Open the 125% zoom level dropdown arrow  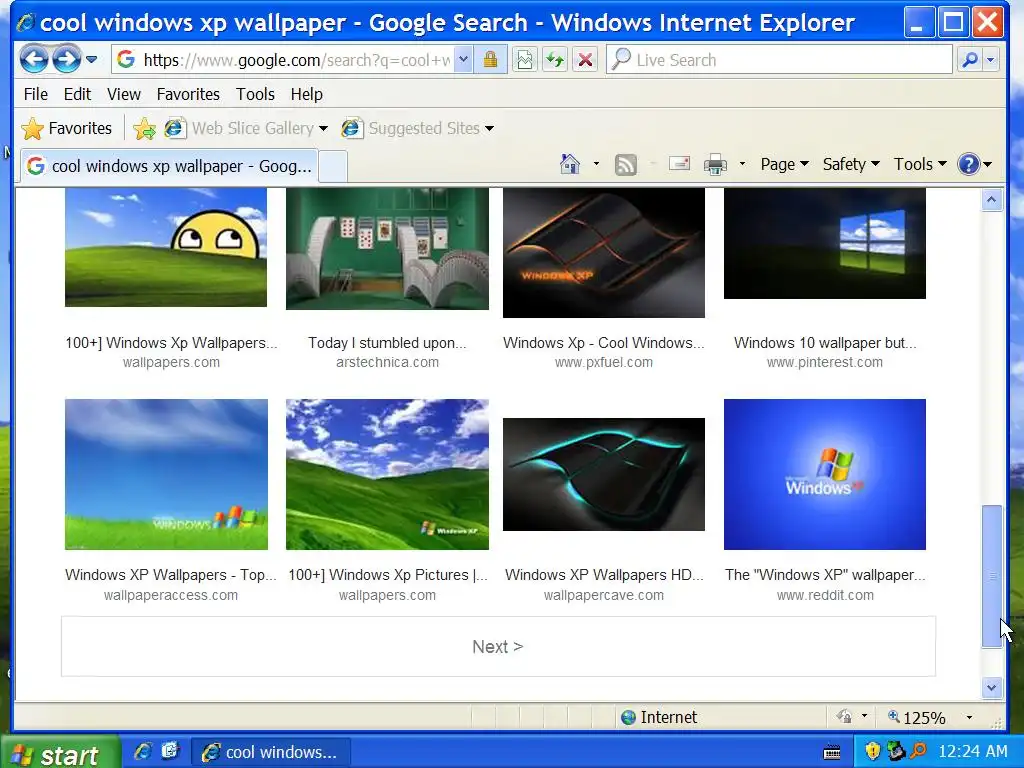(969, 718)
